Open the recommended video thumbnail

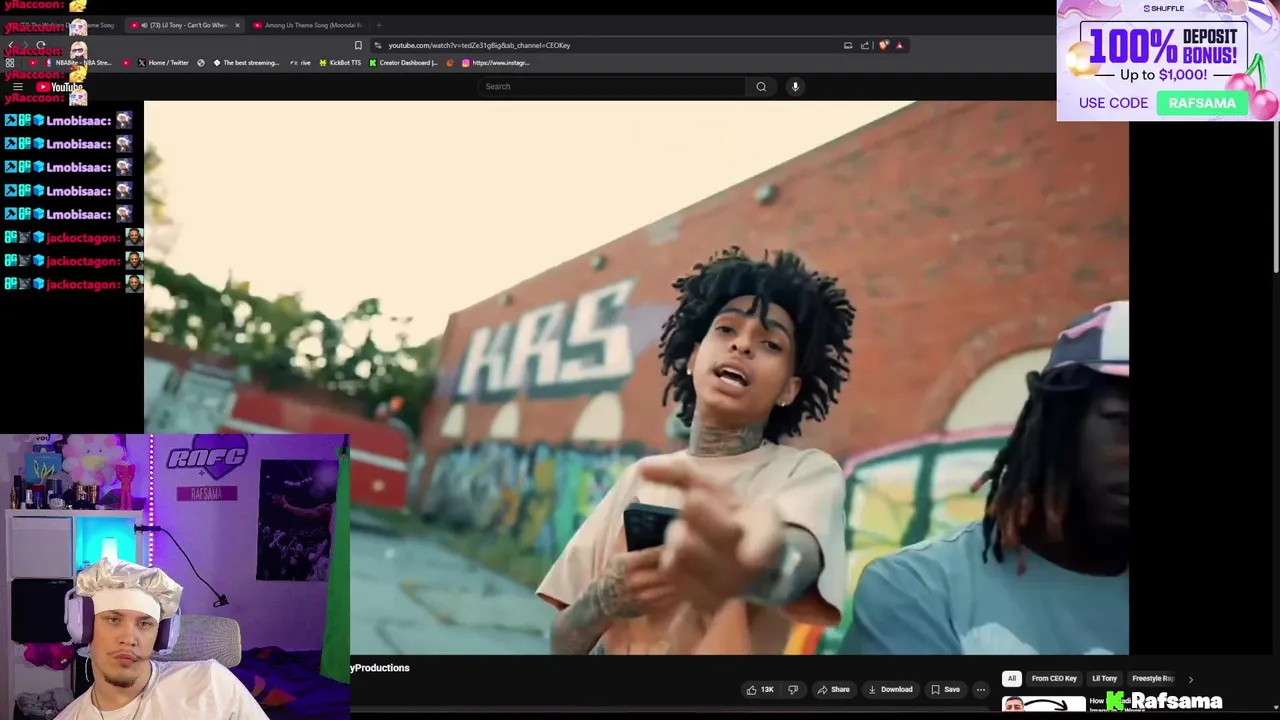pyautogui.click(x=1043, y=704)
